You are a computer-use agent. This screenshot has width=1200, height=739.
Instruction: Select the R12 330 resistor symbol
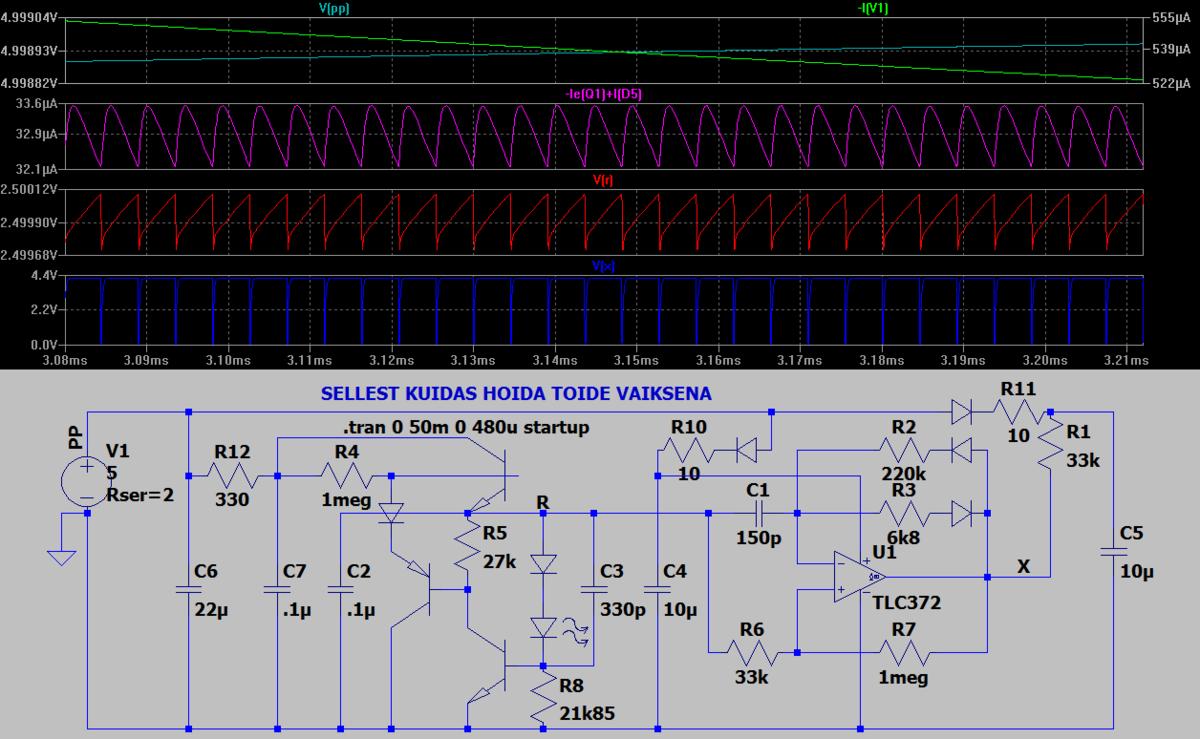click(233, 475)
